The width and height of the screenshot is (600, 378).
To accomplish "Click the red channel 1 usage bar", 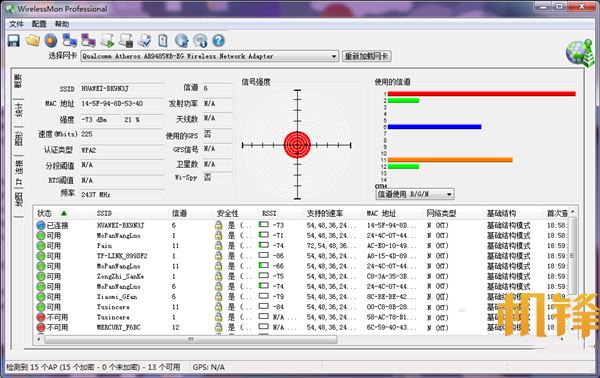I will click(482, 94).
